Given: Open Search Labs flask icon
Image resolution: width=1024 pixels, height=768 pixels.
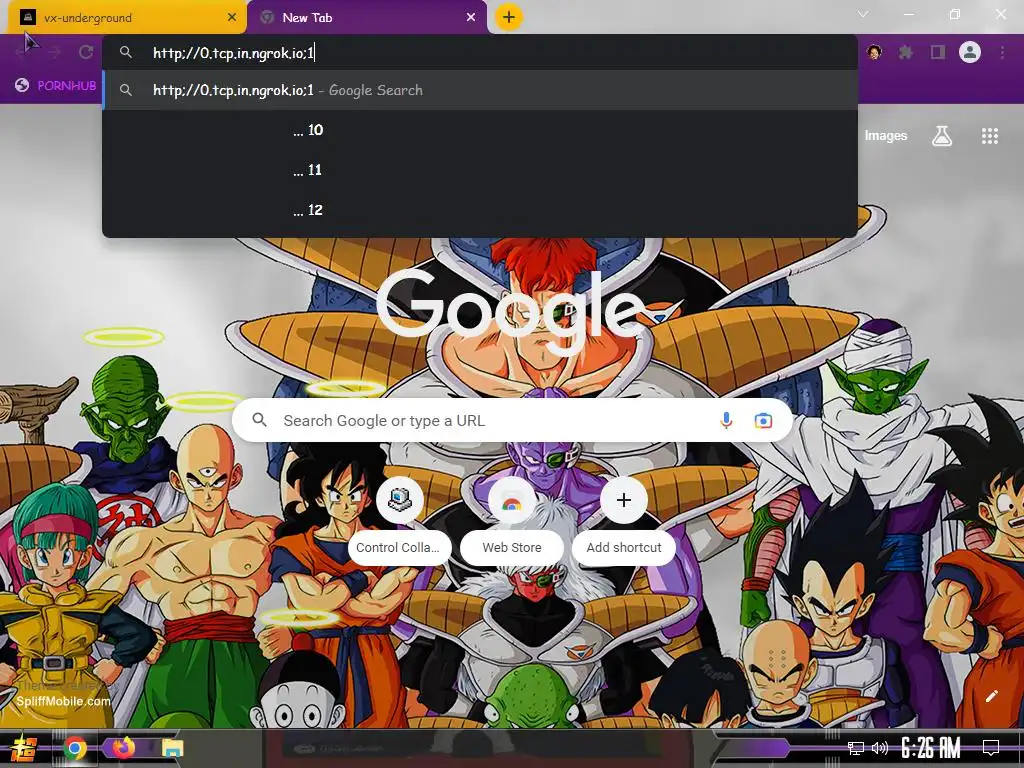Looking at the screenshot, I should [x=942, y=136].
